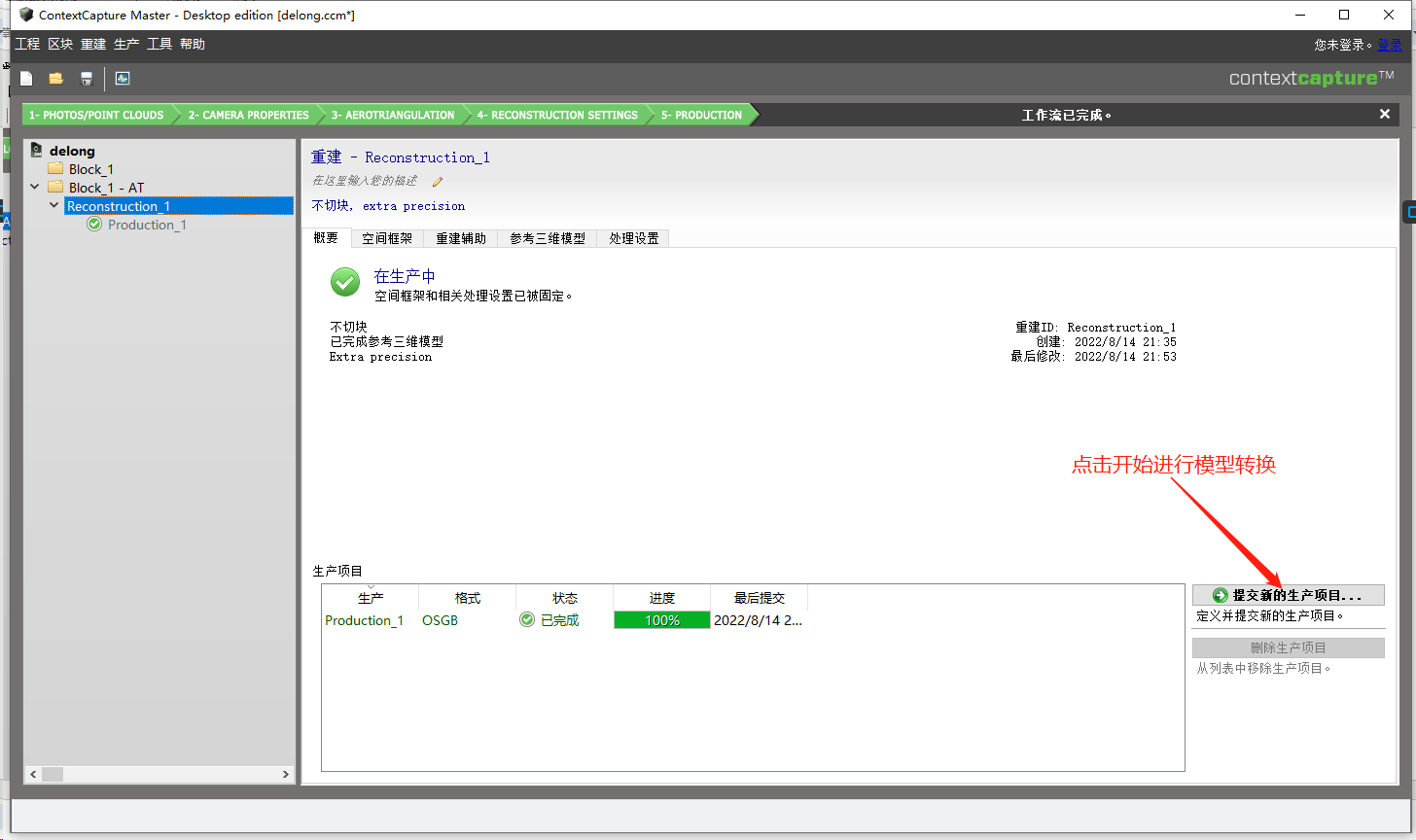Viewport: 1416px width, 840px height.
Task: Click the tree panel horizontal scrollbar thumb
Action: tap(53, 775)
